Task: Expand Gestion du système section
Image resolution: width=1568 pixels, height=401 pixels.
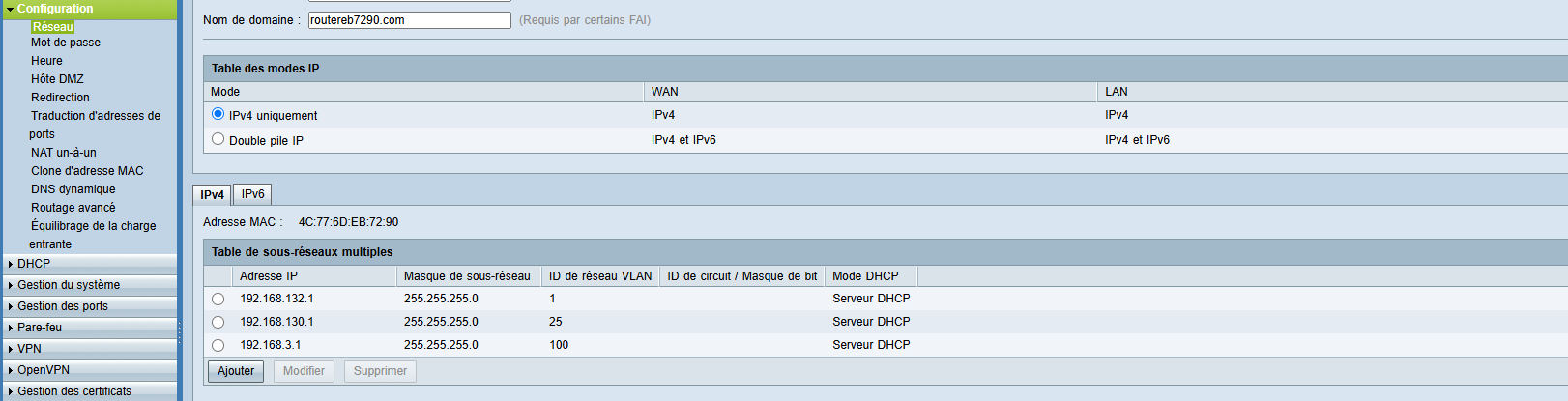Action: pyautogui.click(x=68, y=285)
